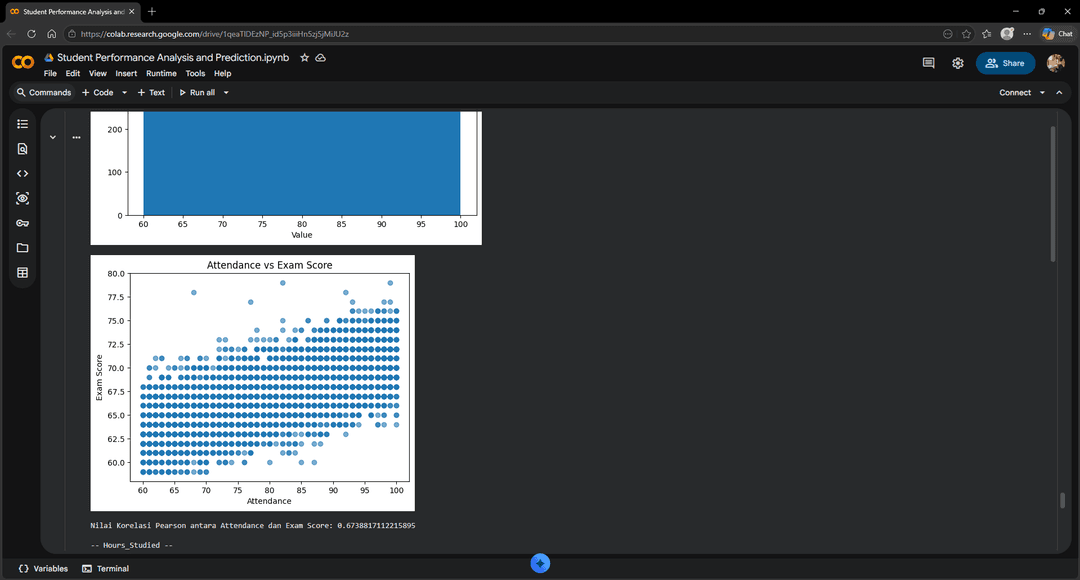Open Colab settings gear
The height and width of the screenshot is (580, 1080).
(x=957, y=63)
